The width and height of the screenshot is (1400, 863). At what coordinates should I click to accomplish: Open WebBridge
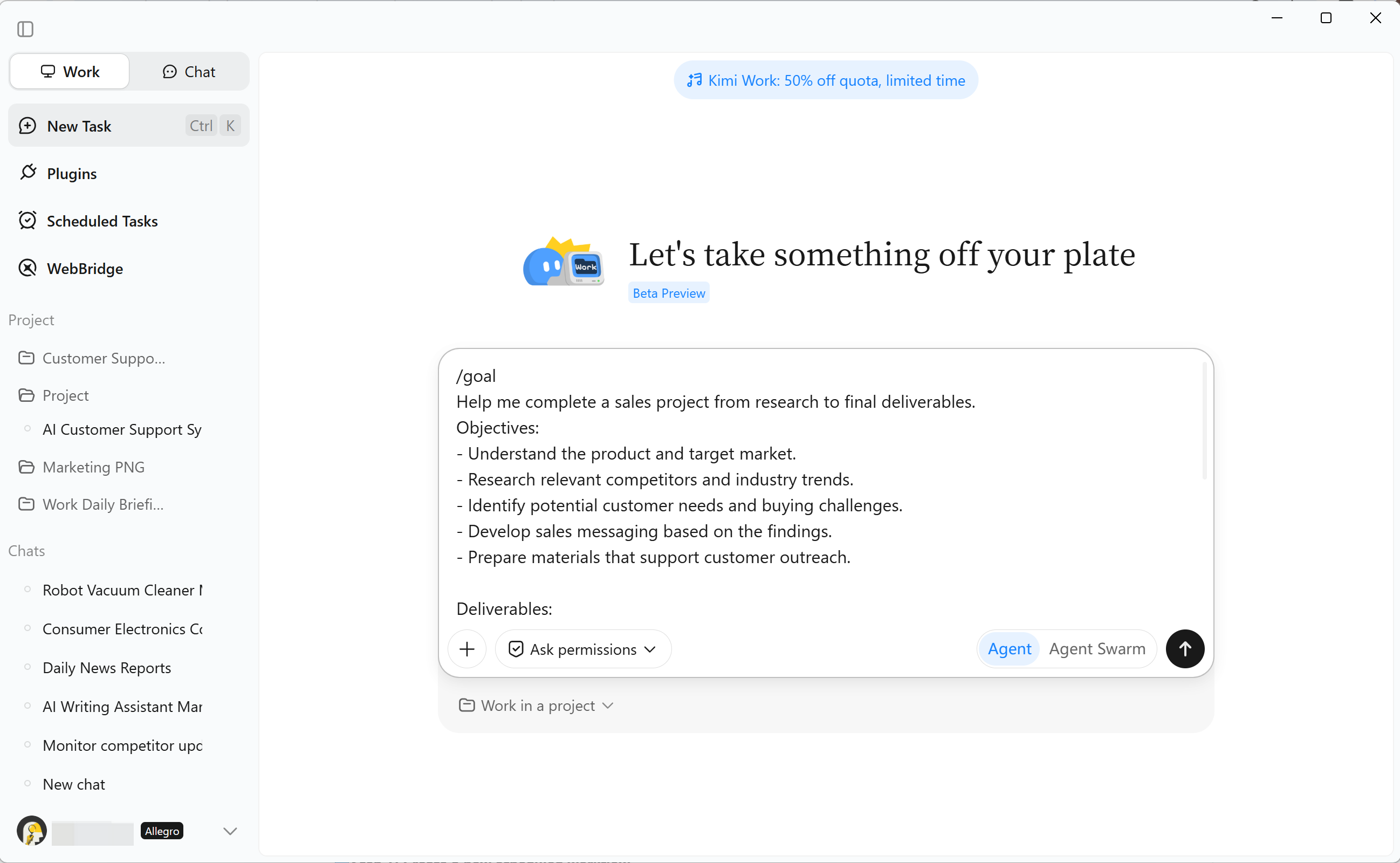[129, 268]
